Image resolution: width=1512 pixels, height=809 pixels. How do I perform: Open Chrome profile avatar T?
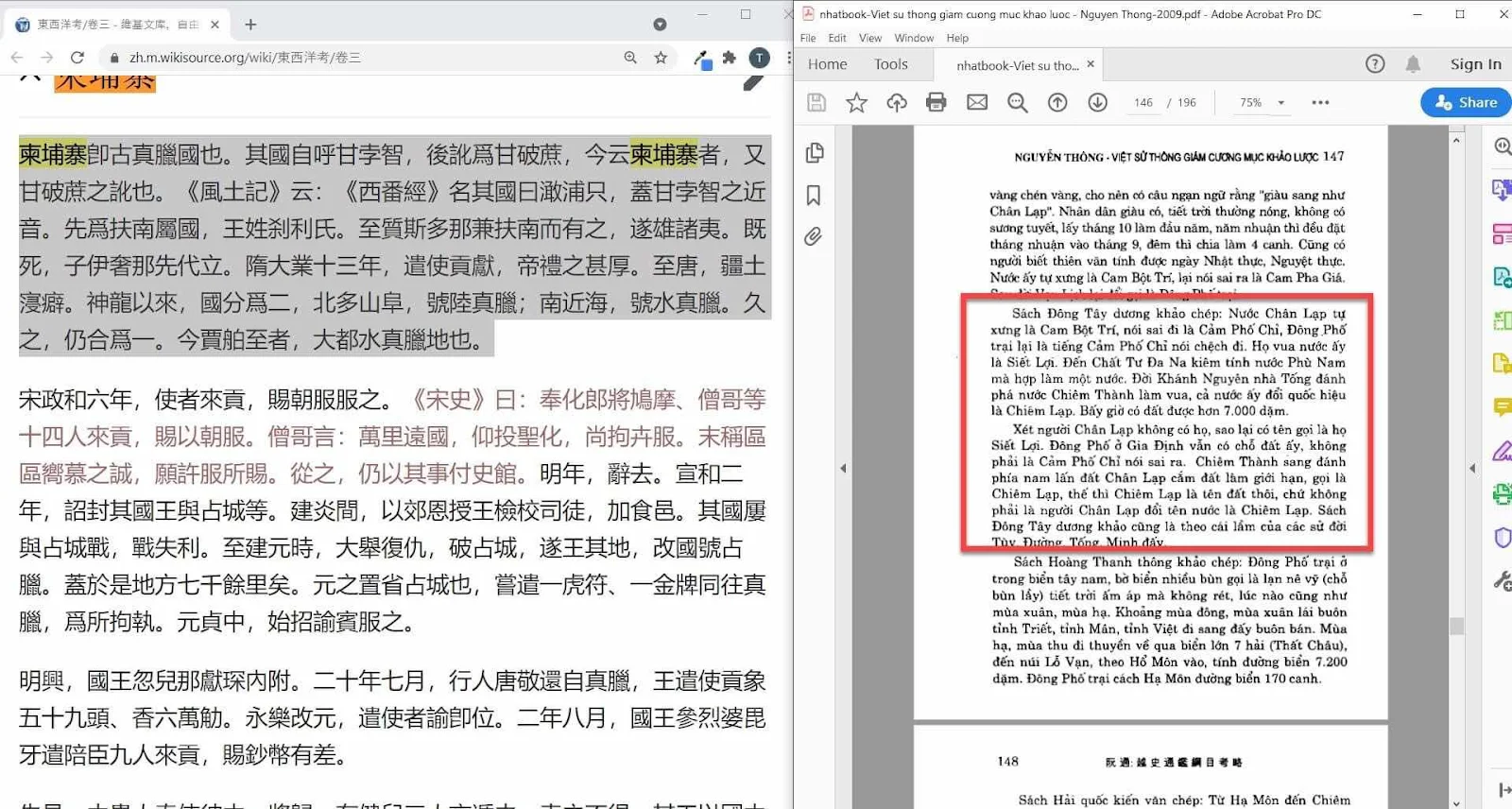[x=759, y=58]
